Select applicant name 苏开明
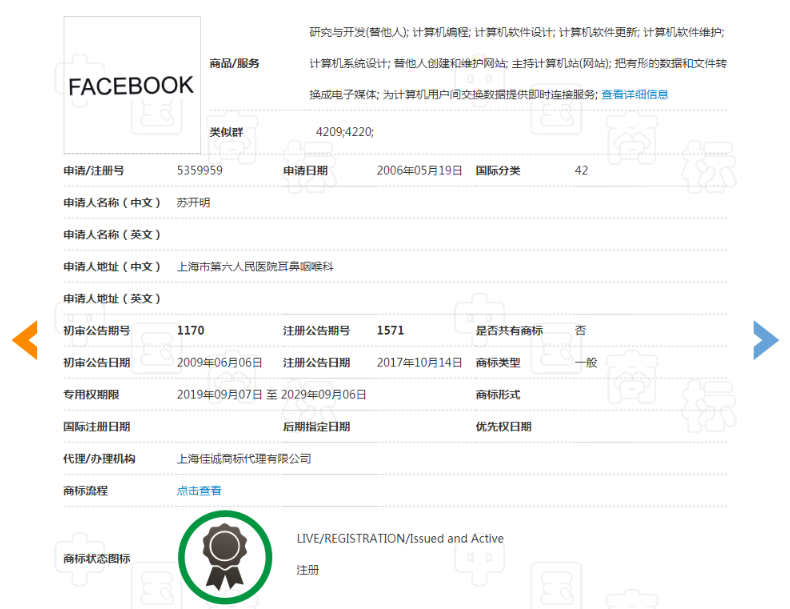 point(193,202)
